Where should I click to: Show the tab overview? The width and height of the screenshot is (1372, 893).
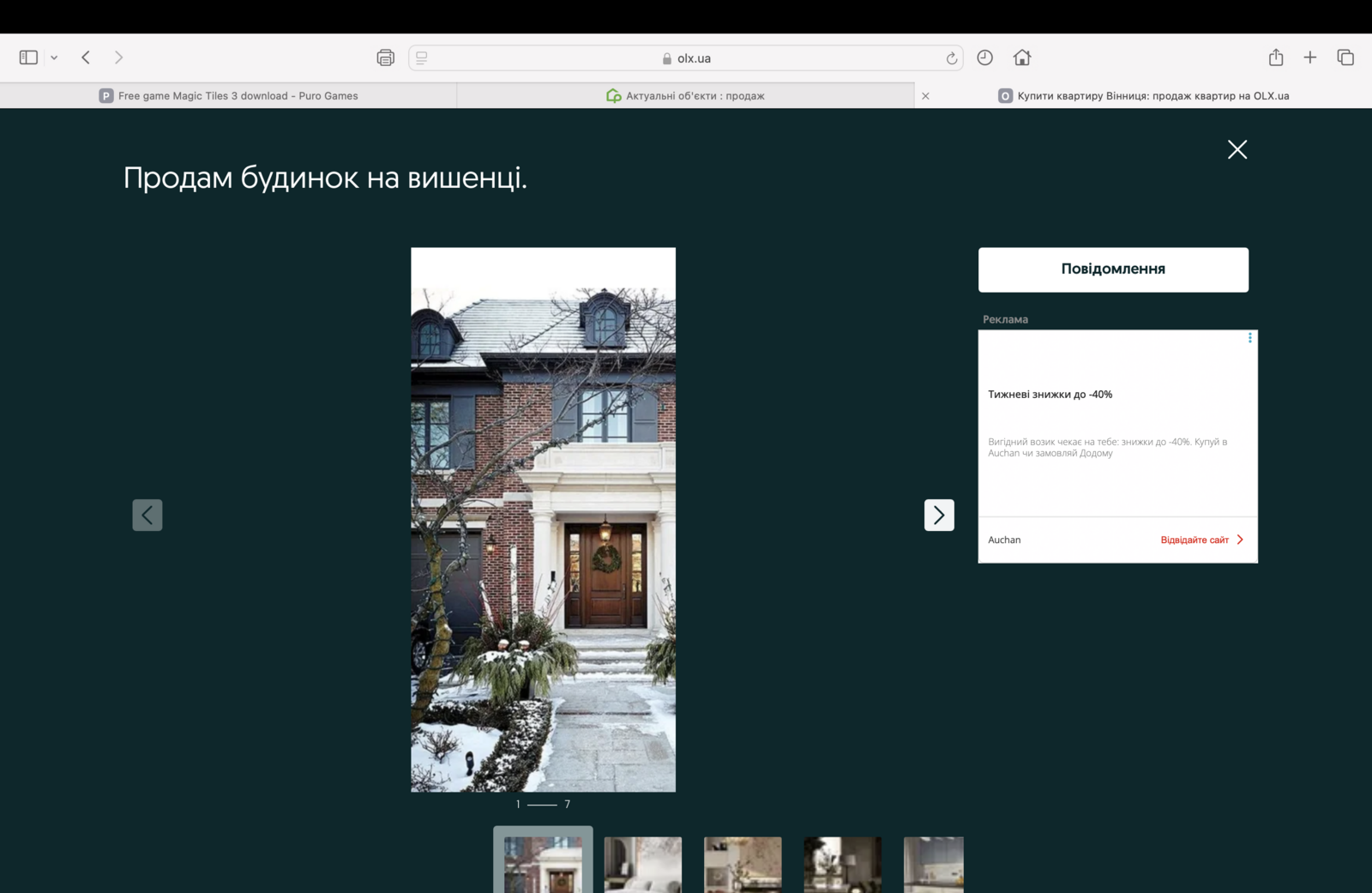point(1345,57)
